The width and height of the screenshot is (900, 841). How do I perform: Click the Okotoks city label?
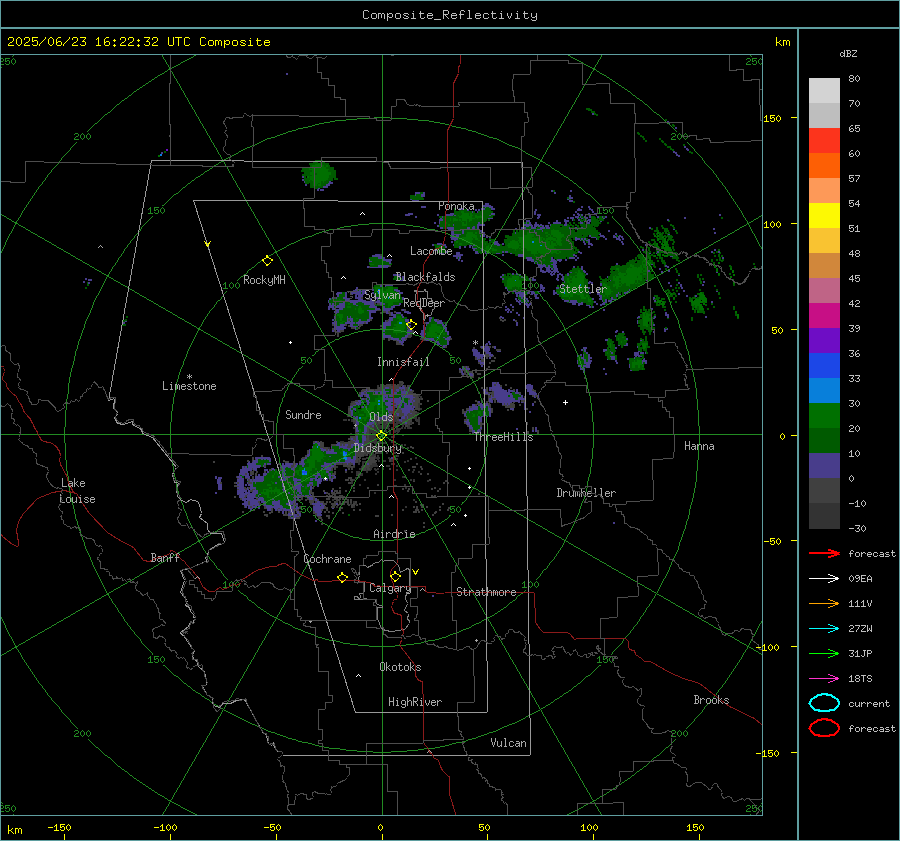[x=400, y=667]
